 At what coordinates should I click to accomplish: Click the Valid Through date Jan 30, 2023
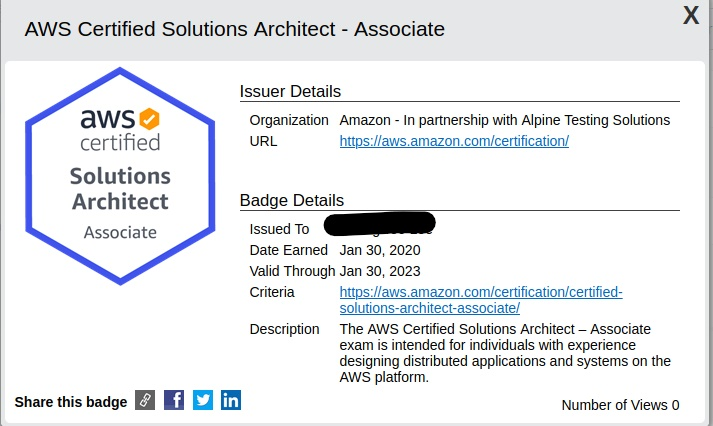(380, 271)
